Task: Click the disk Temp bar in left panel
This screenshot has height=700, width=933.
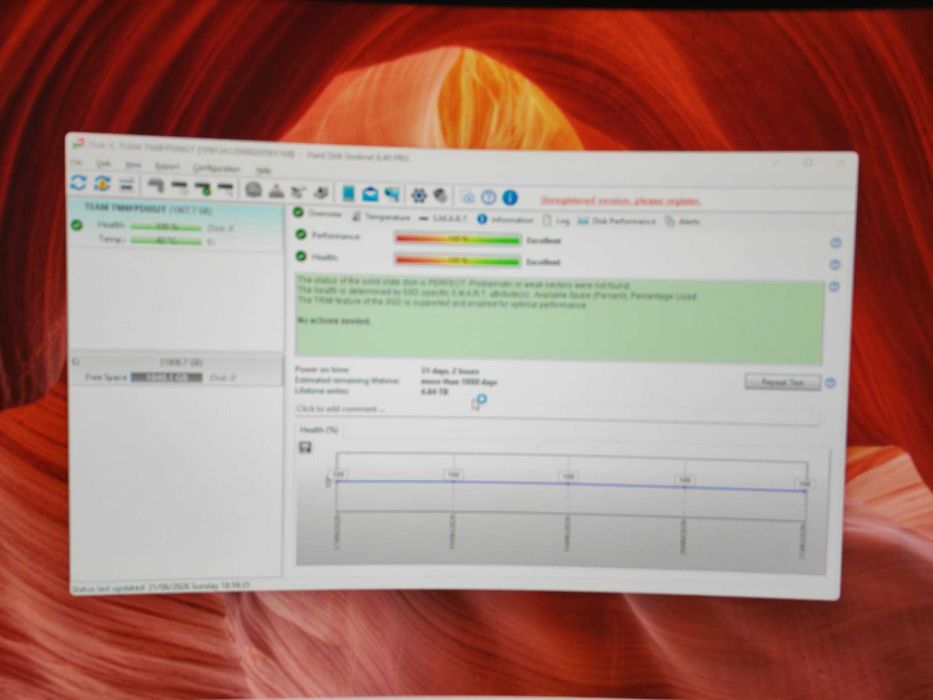Action: point(166,240)
